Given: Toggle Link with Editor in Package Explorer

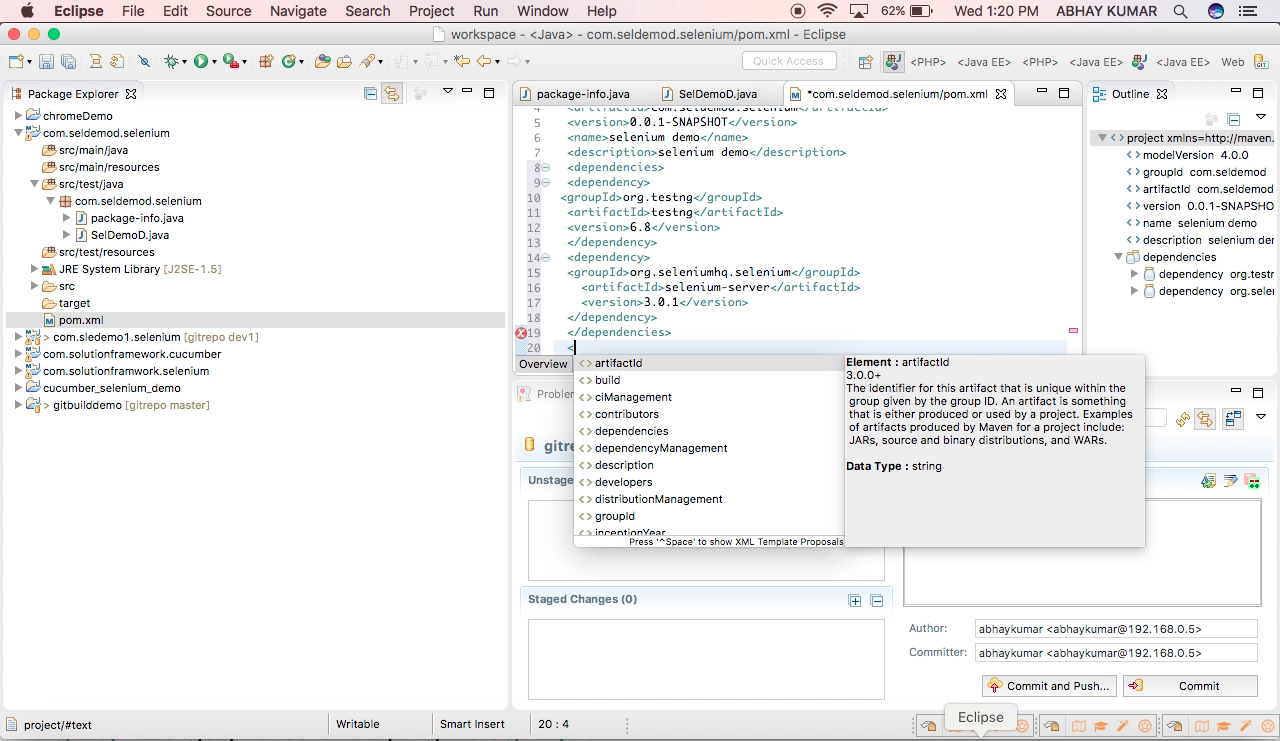Looking at the screenshot, I should point(392,93).
